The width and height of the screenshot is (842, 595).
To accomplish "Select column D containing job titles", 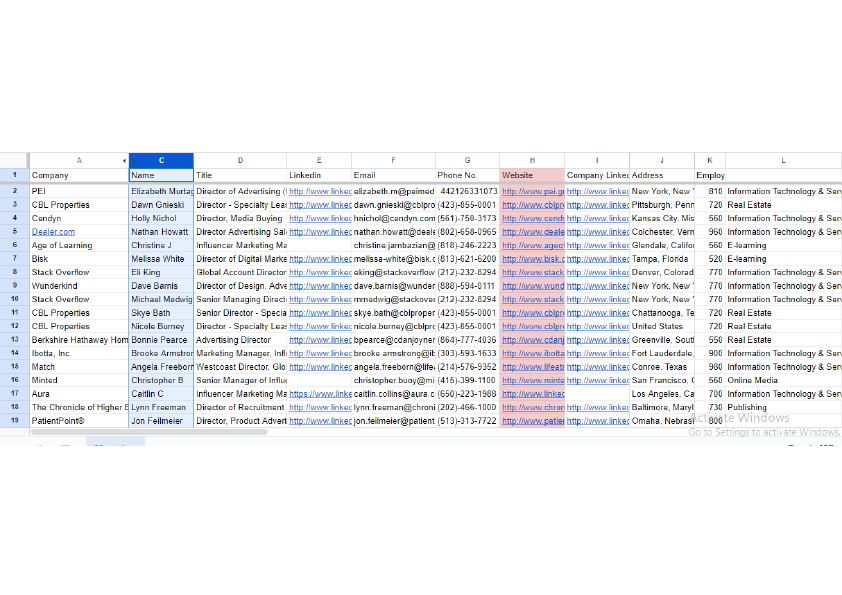I will coord(240,160).
